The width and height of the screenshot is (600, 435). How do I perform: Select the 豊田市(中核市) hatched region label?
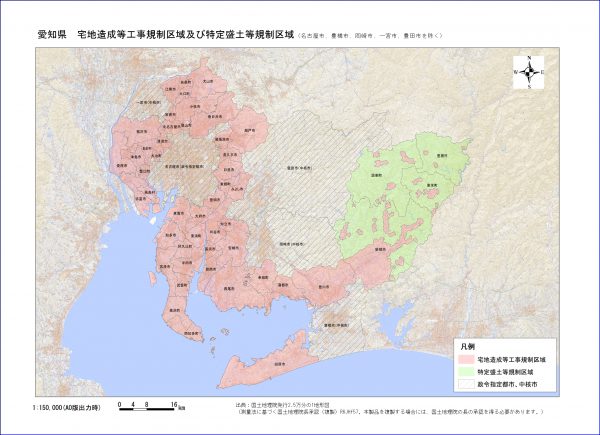click(x=297, y=168)
